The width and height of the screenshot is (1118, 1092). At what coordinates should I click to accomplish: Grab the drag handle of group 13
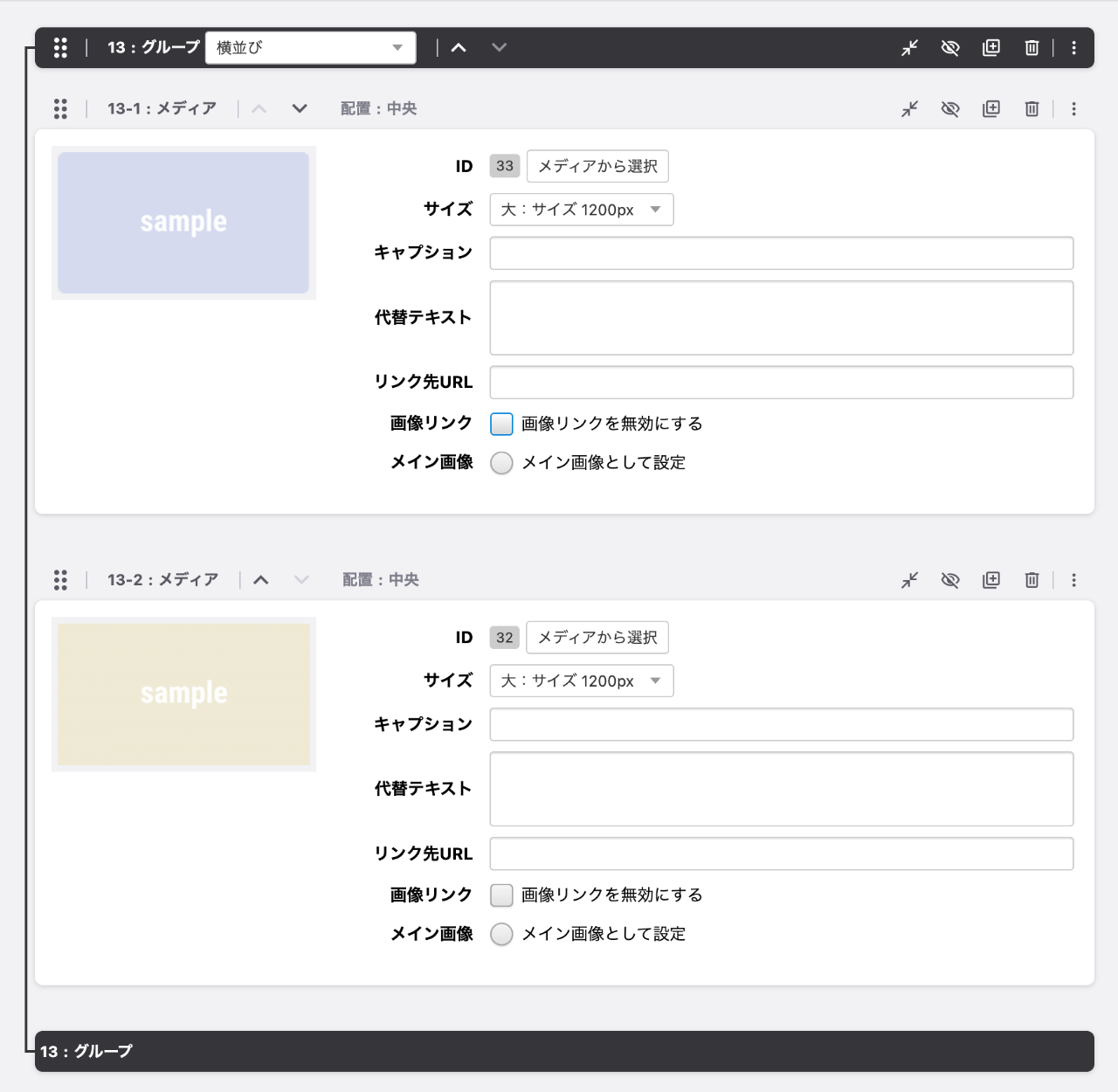click(x=60, y=47)
